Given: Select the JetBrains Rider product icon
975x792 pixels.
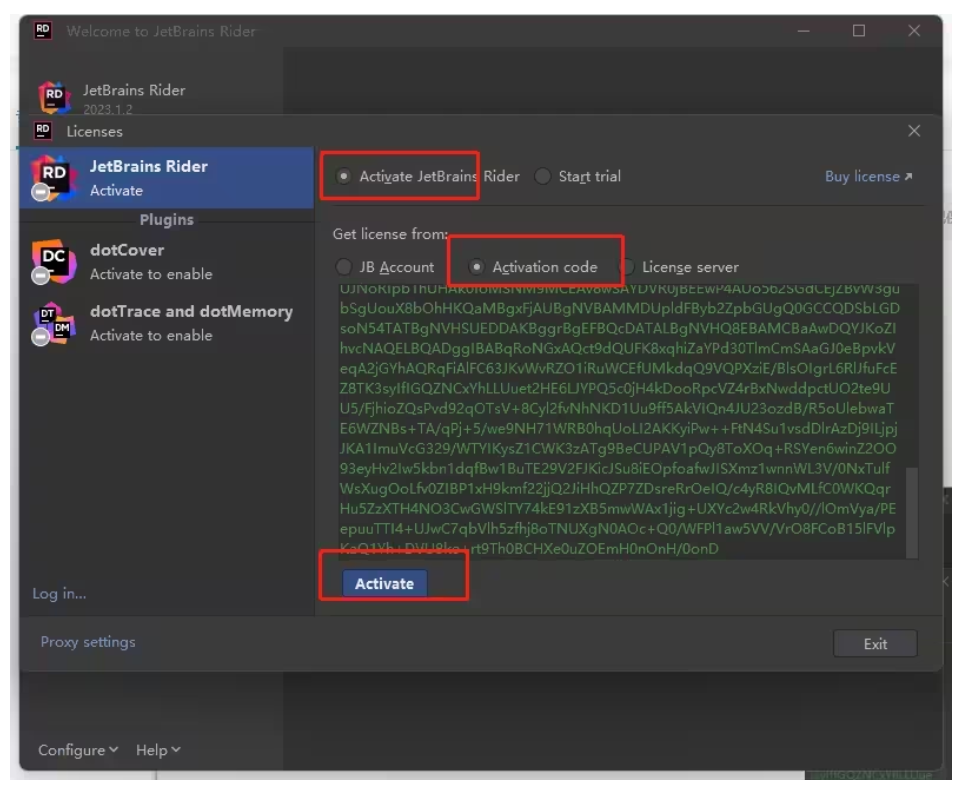Looking at the screenshot, I should (53, 178).
